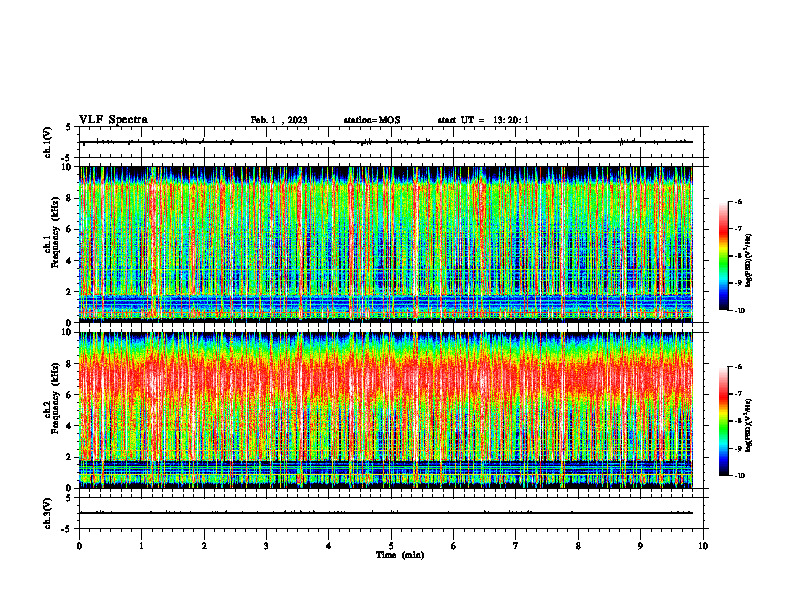792x612 pixels.
Task: Click the 7 tick on time axis
Action: click(x=516, y=546)
